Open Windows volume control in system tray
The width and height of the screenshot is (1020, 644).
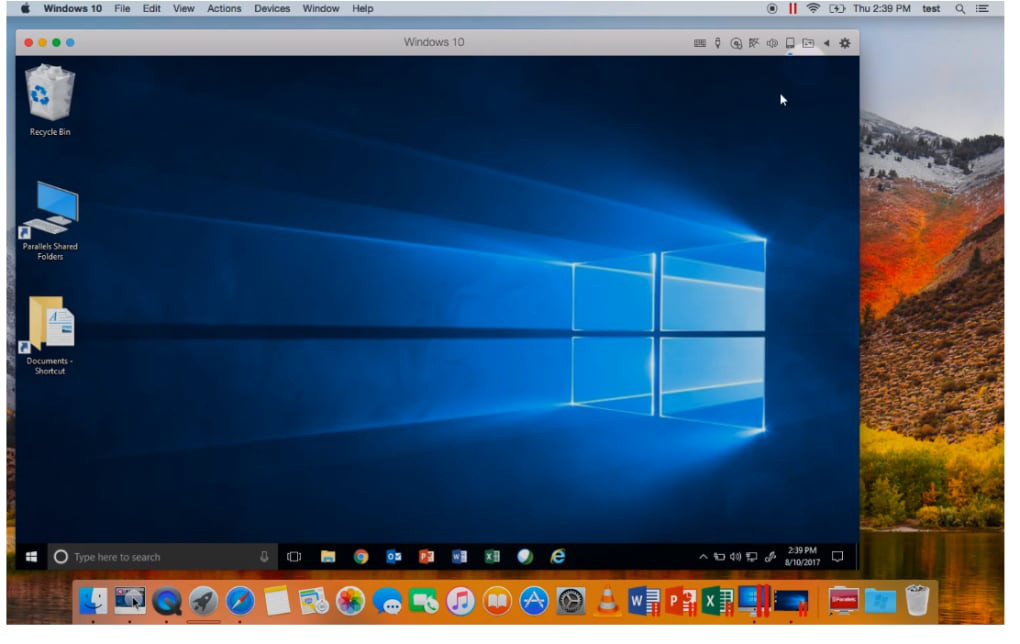736,557
